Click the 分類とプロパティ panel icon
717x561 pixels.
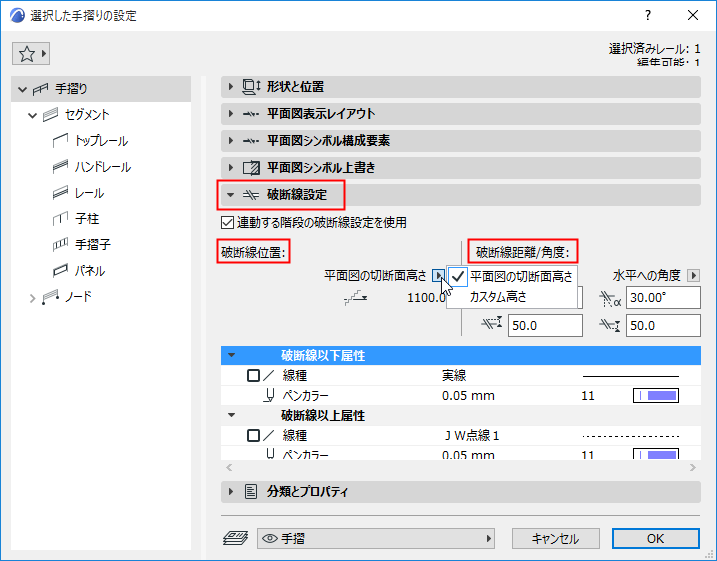point(251,492)
